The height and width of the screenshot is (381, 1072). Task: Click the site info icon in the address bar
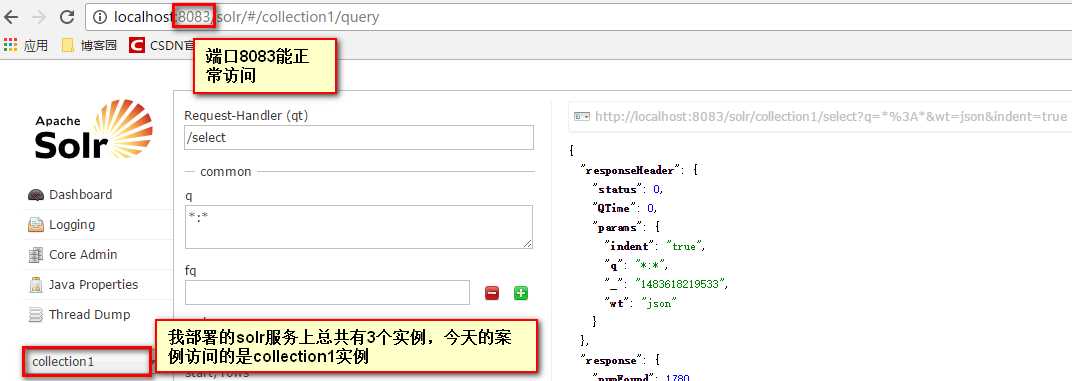100,16
